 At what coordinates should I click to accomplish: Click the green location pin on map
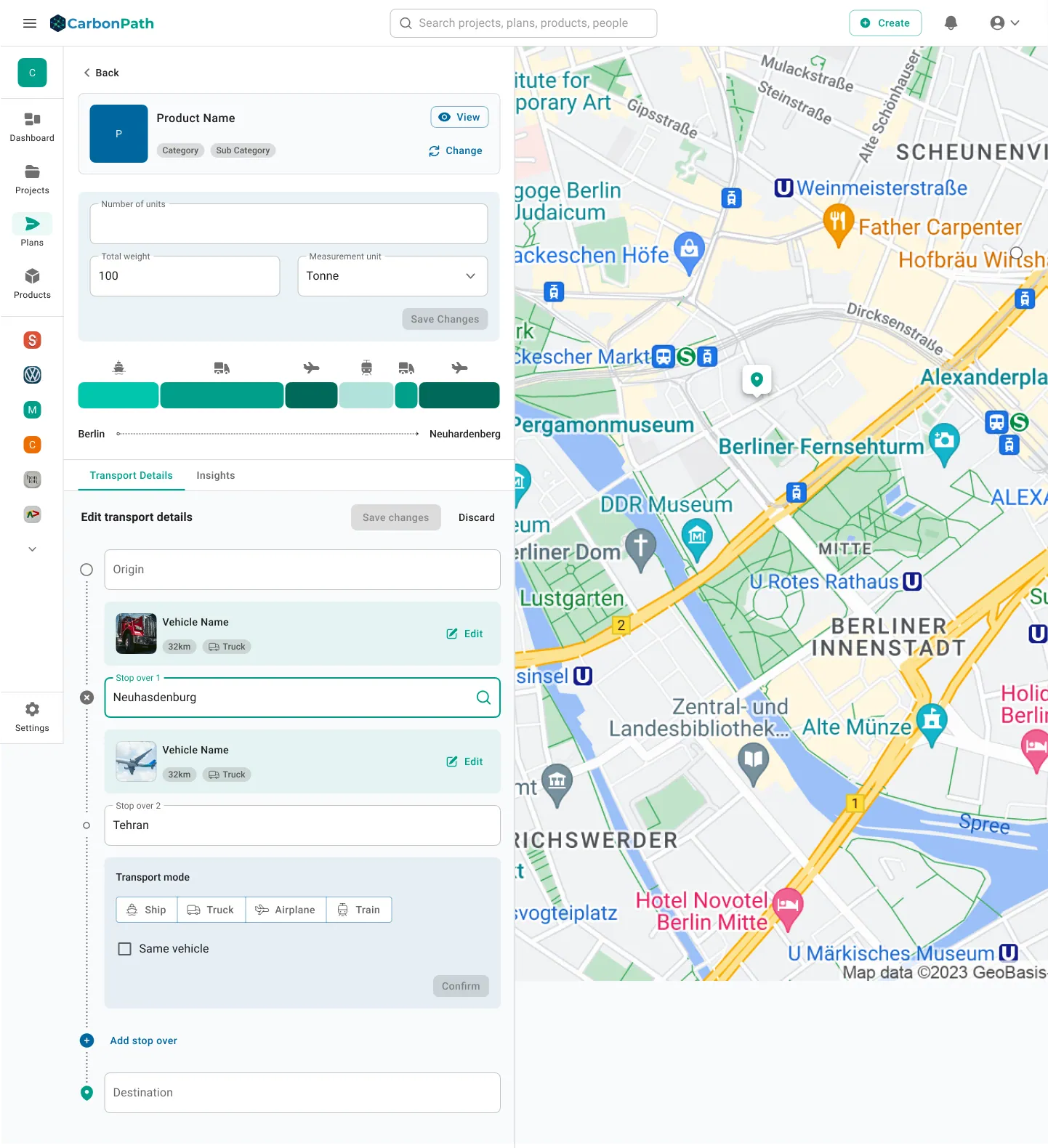[x=757, y=380]
